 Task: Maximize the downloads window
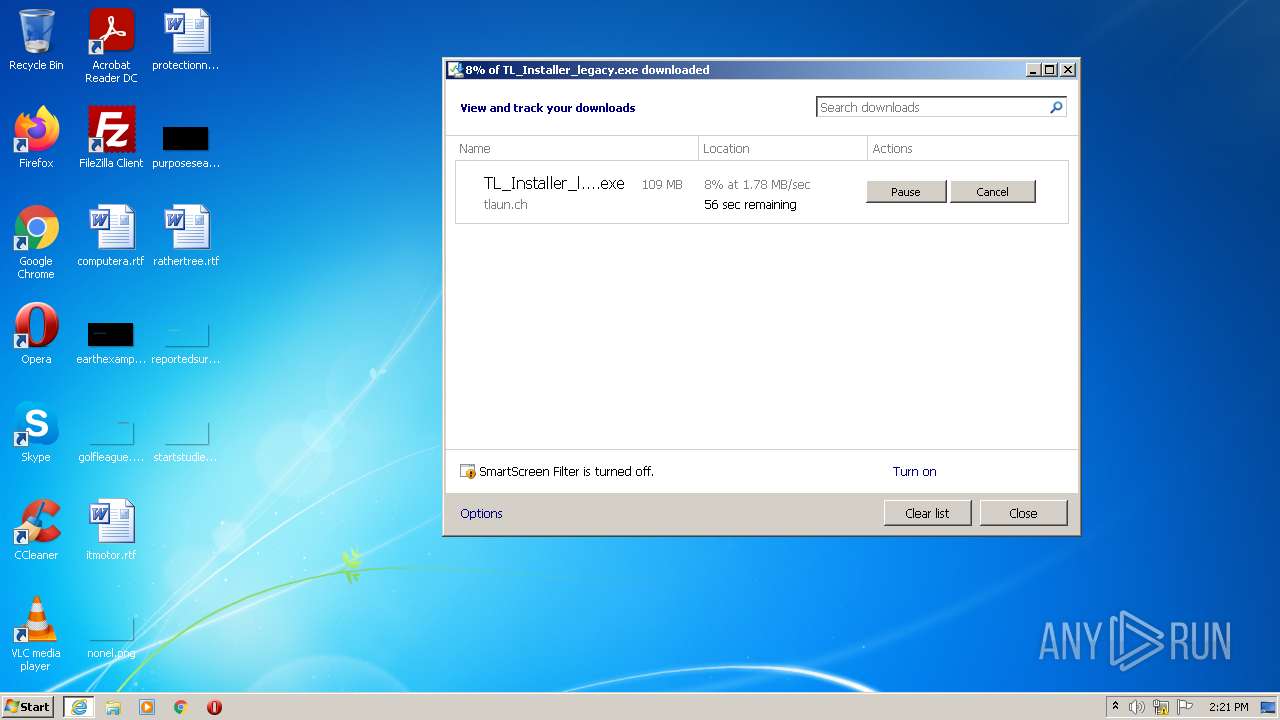click(1049, 70)
